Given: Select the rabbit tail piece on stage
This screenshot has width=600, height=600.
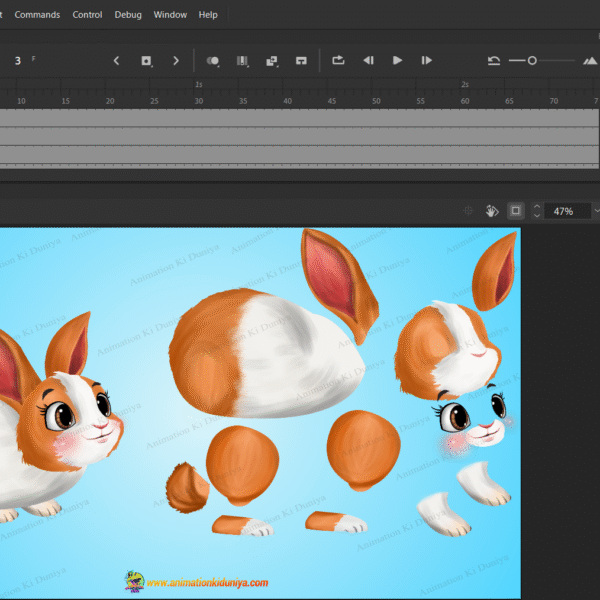Looking at the screenshot, I should (x=188, y=488).
